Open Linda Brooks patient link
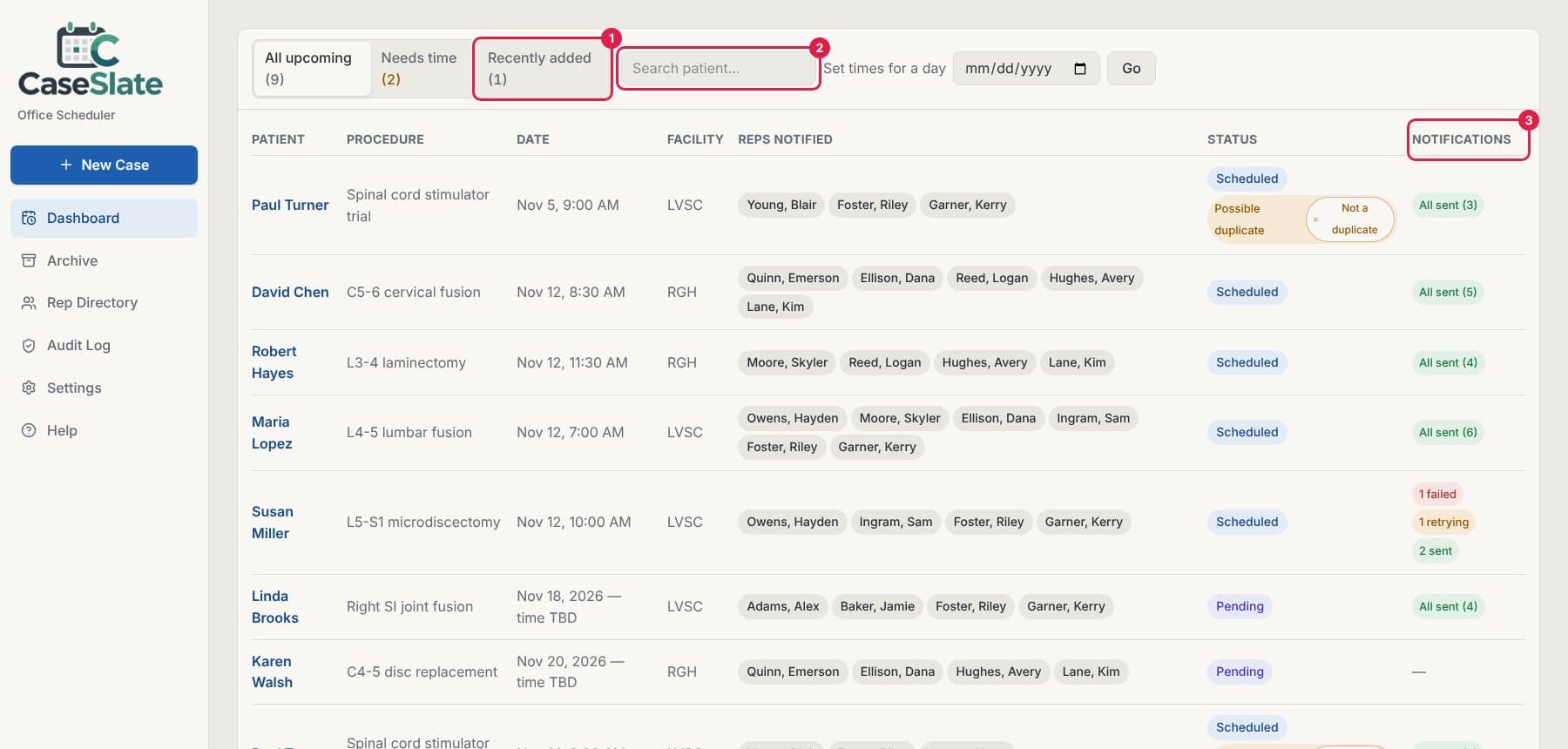This screenshot has width=1568, height=749. pos(274,607)
